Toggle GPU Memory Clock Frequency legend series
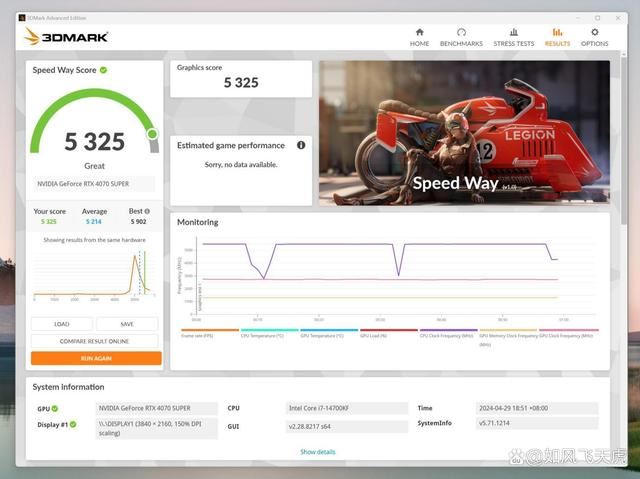Image resolution: width=640 pixels, height=479 pixels. click(x=508, y=337)
